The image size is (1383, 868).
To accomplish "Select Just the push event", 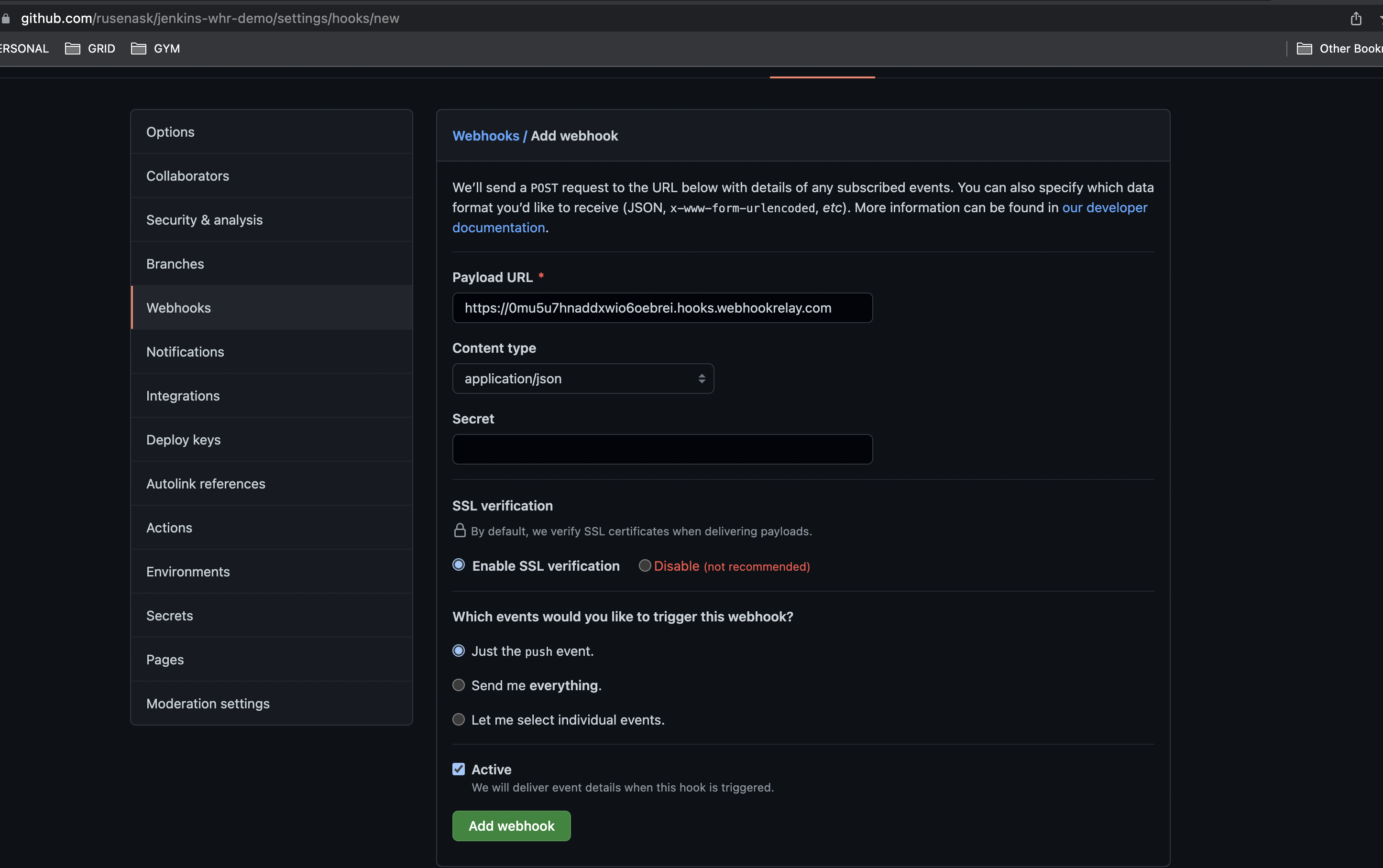I will click(x=458, y=651).
